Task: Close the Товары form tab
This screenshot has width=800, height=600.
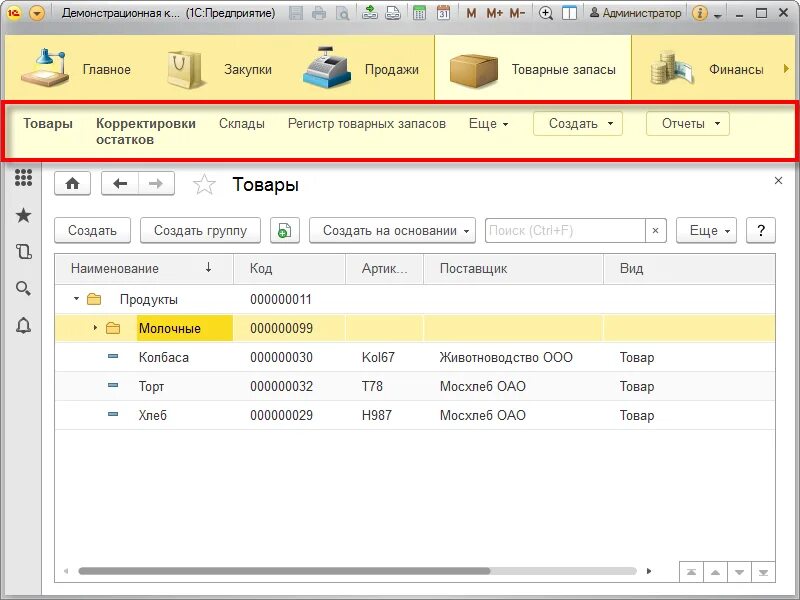Action: [x=779, y=181]
